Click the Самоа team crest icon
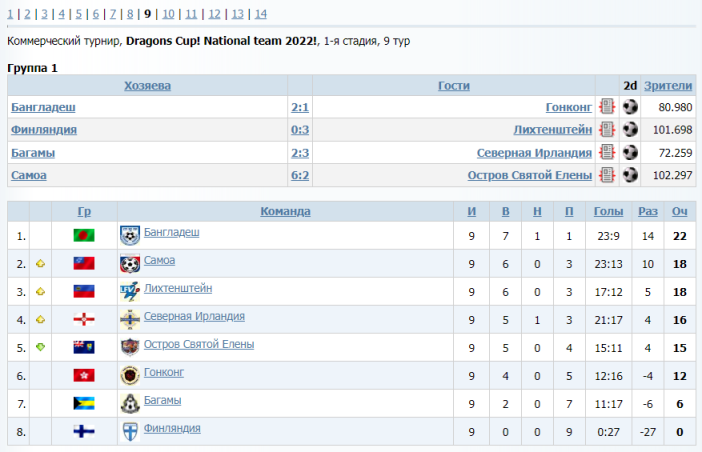702x452 pixels. tap(130, 264)
